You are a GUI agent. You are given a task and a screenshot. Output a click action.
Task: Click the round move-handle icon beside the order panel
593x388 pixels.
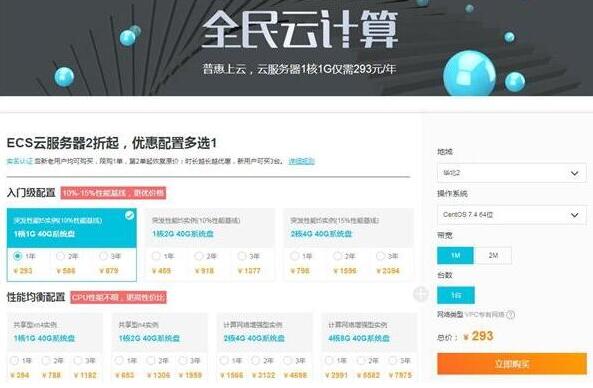pos(421,294)
